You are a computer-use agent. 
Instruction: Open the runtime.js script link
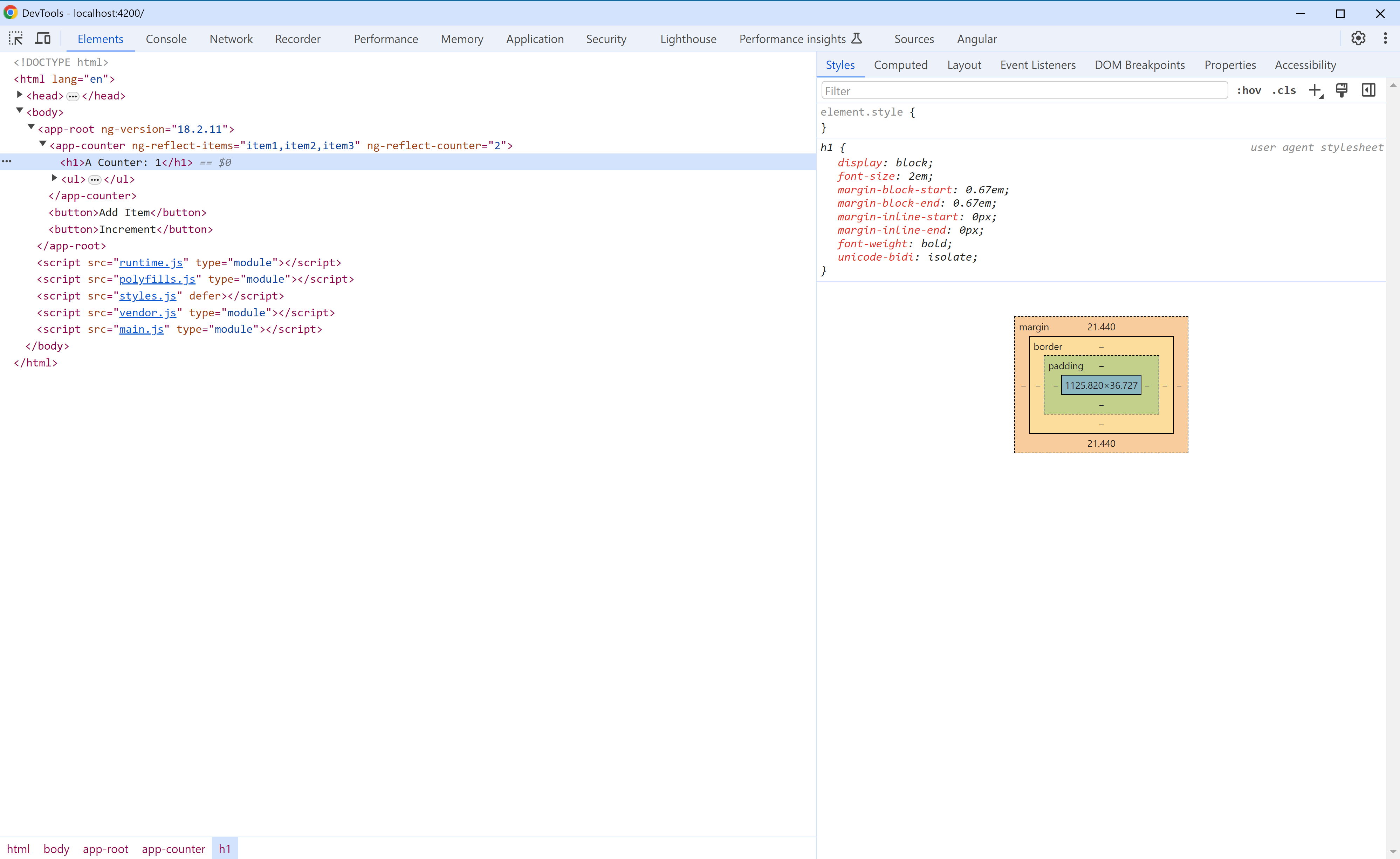coord(151,262)
